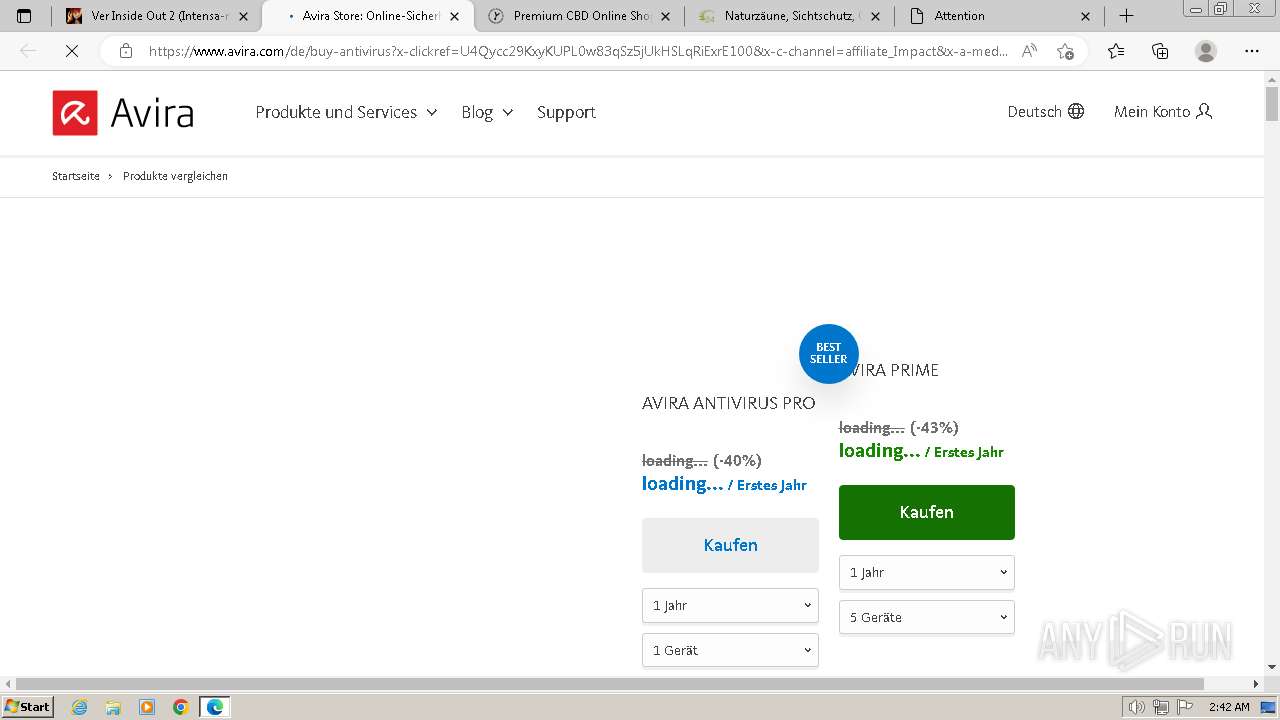Buy Avira Antivirus Pro with Kaufen
Screen dimensions: 1280x720
pyautogui.click(x=730, y=545)
